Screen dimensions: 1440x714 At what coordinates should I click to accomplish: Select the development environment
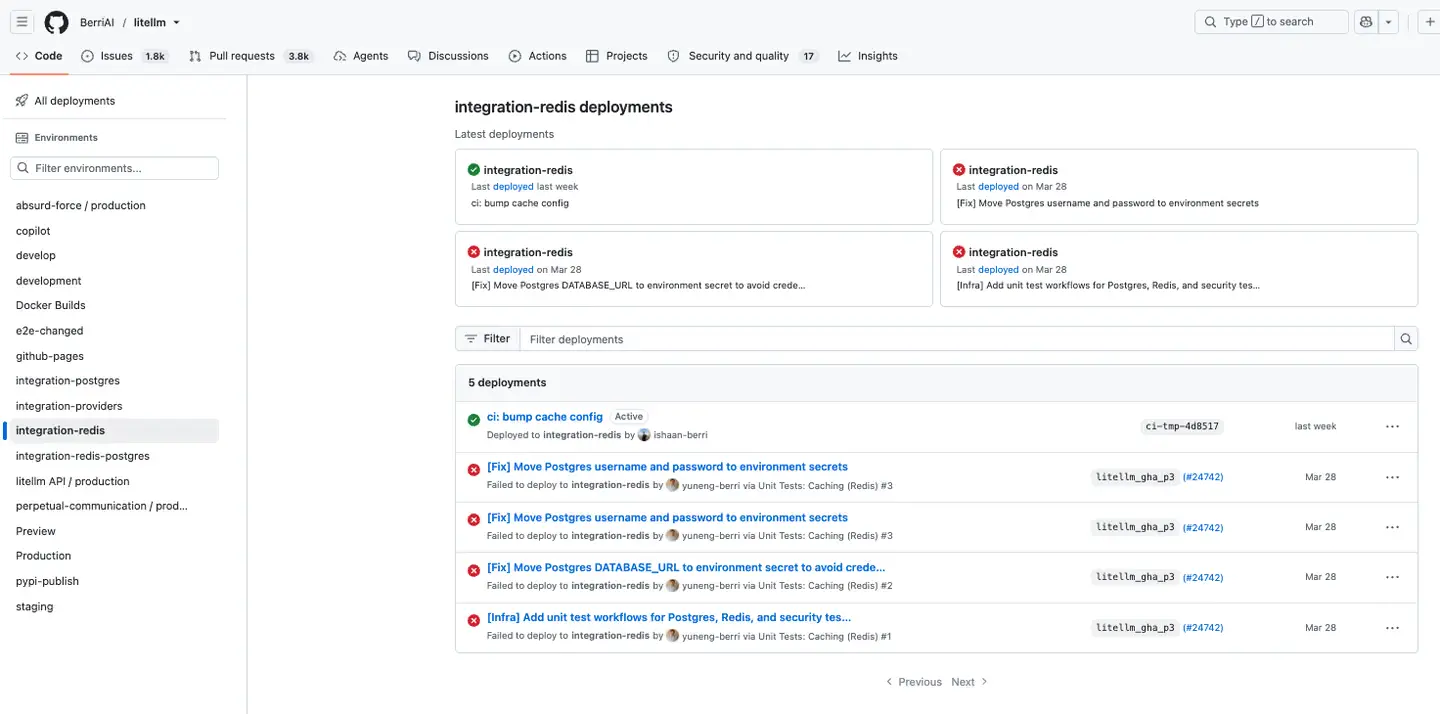tap(49, 281)
